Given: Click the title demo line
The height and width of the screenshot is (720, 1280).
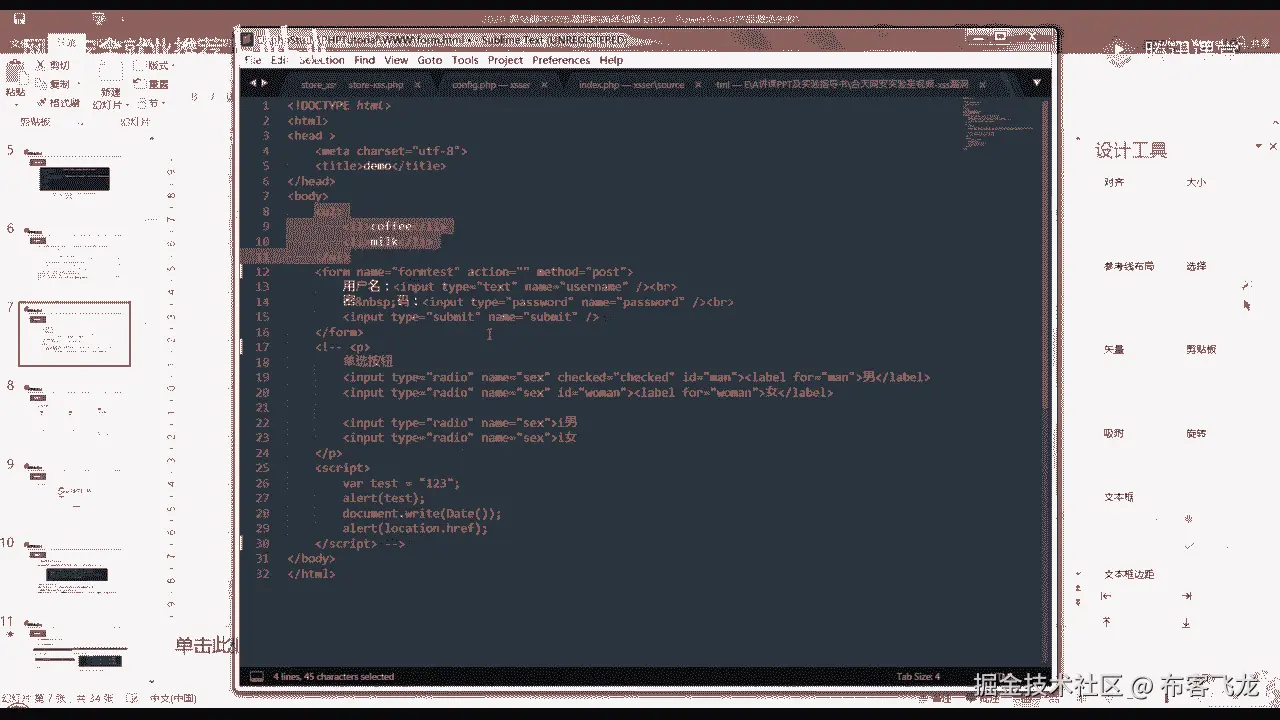Looking at the screenshot, I should click(380, 166).
